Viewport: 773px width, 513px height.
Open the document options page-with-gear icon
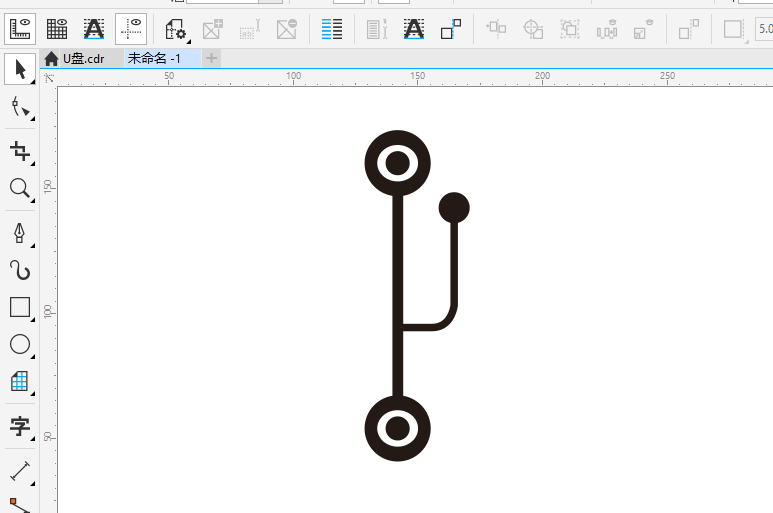click(175, 29)
